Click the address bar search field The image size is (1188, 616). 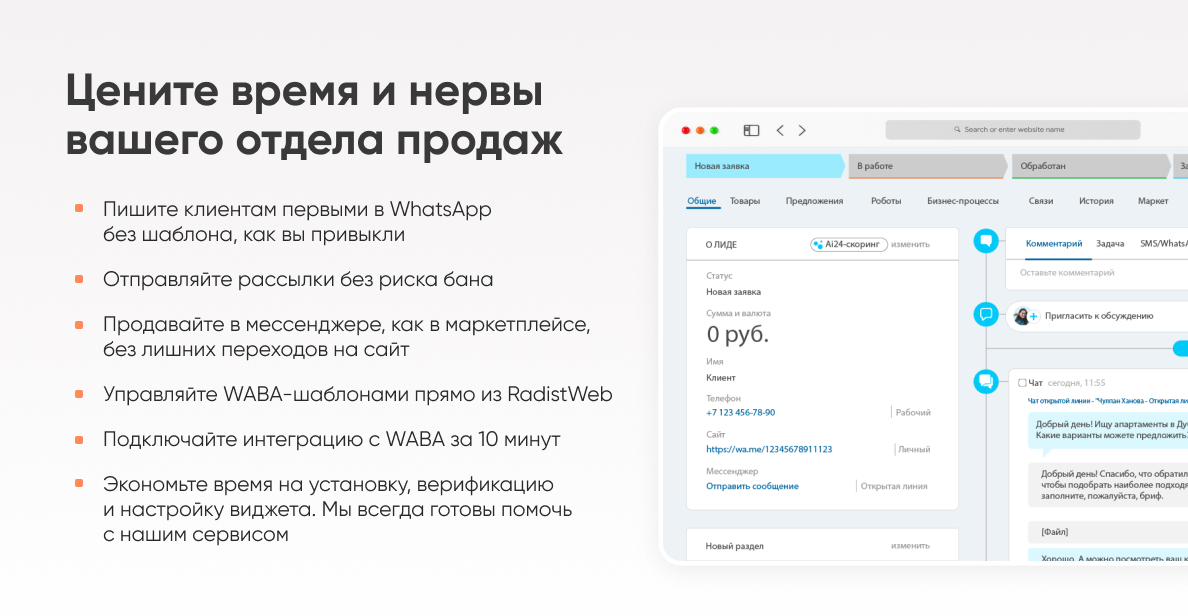tap(1013, 130)
